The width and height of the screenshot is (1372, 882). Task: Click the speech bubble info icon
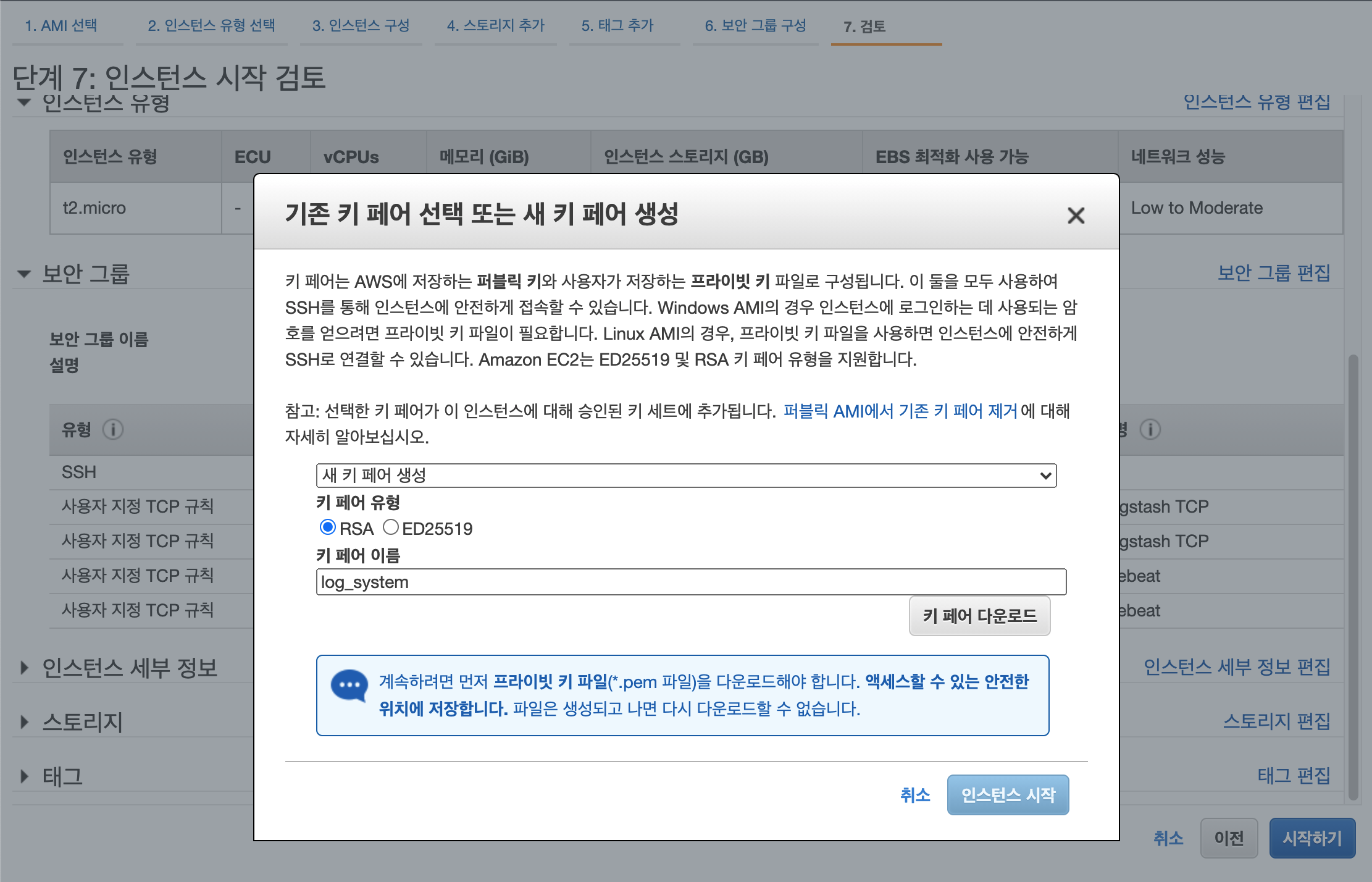click(349, 686)
